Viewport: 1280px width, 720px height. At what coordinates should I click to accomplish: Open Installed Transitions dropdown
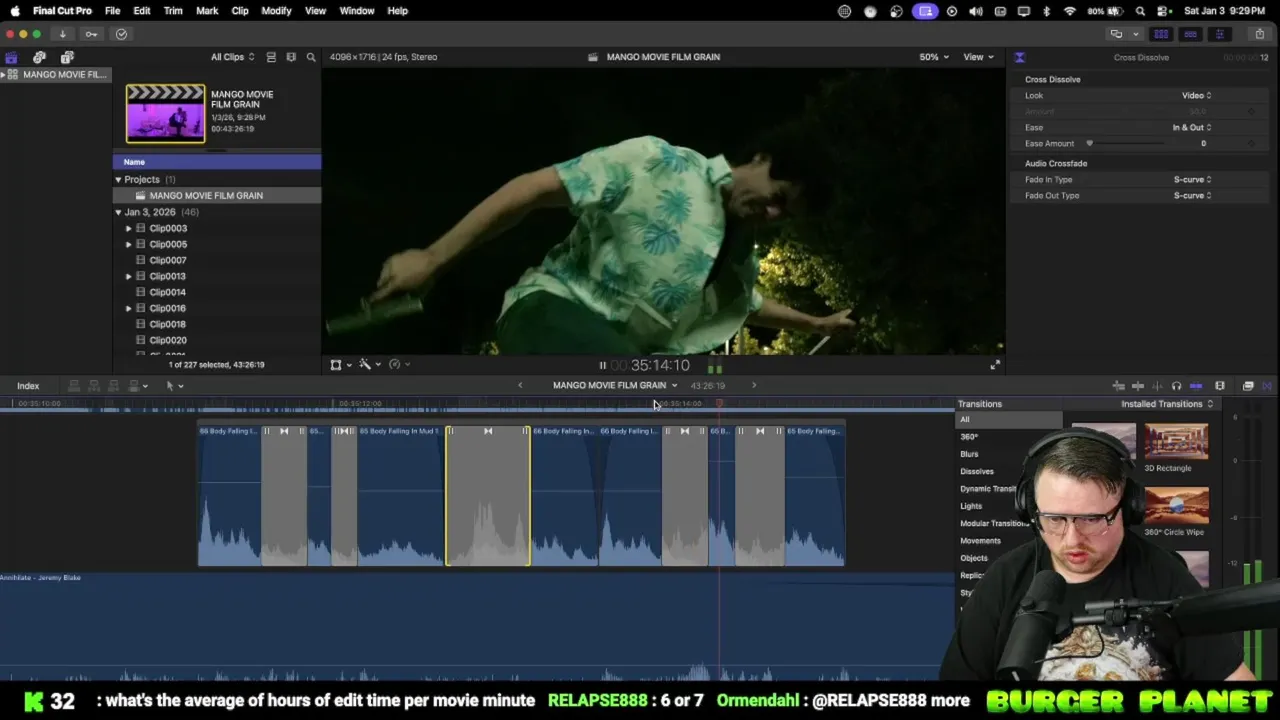click(x=1167, y=404)
